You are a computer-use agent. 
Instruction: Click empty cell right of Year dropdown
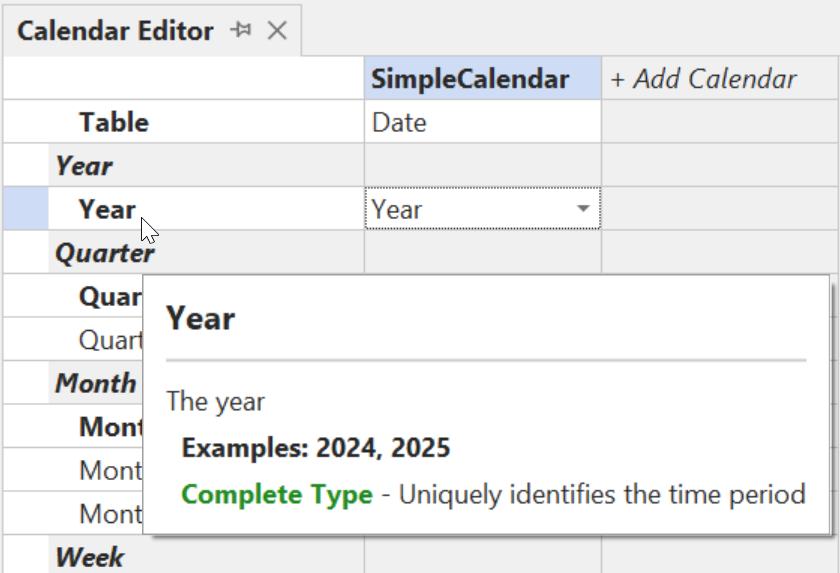click(x=720, y=209)
